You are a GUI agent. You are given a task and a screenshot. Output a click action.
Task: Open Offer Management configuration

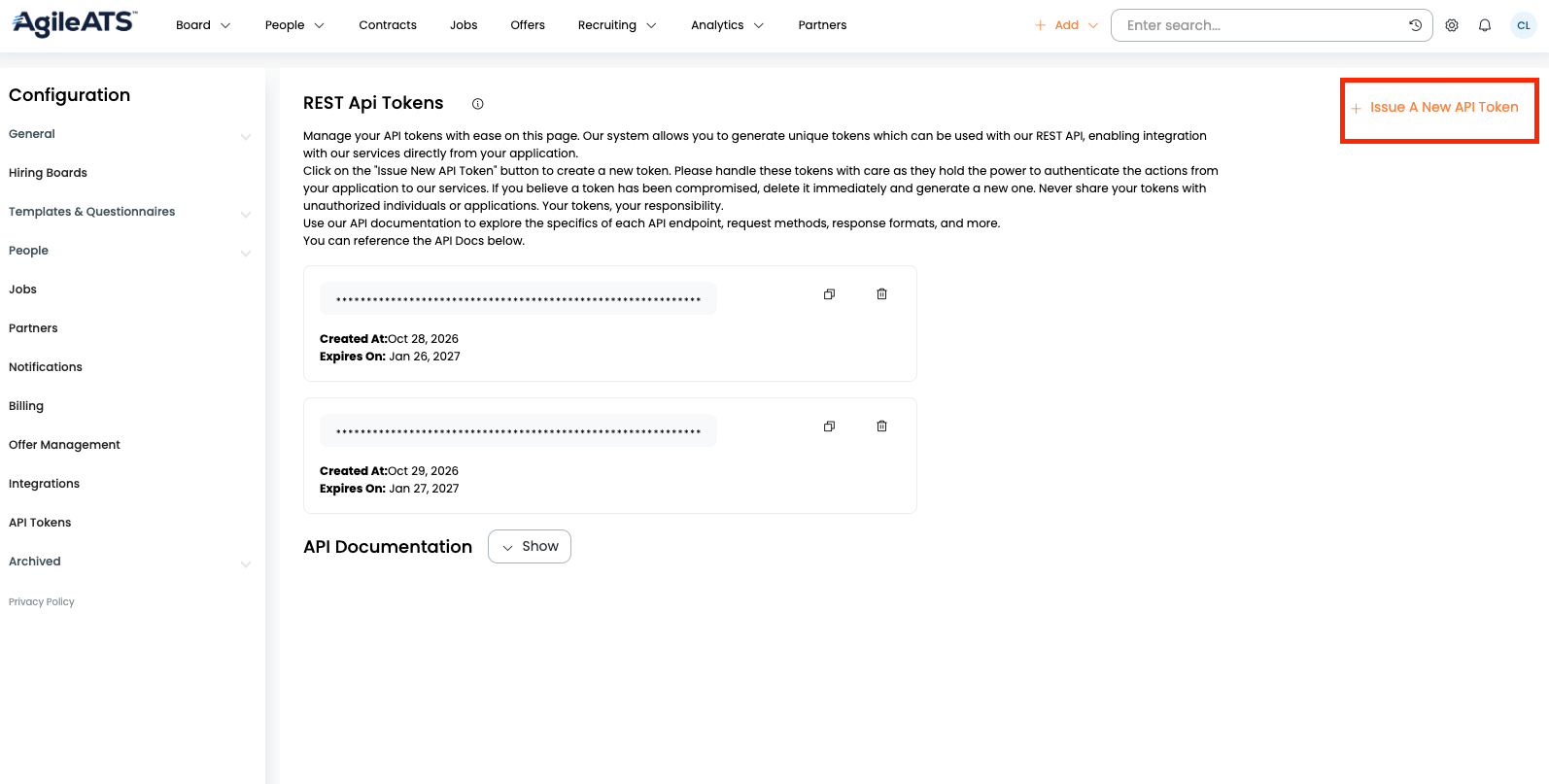tap(64, 445)
